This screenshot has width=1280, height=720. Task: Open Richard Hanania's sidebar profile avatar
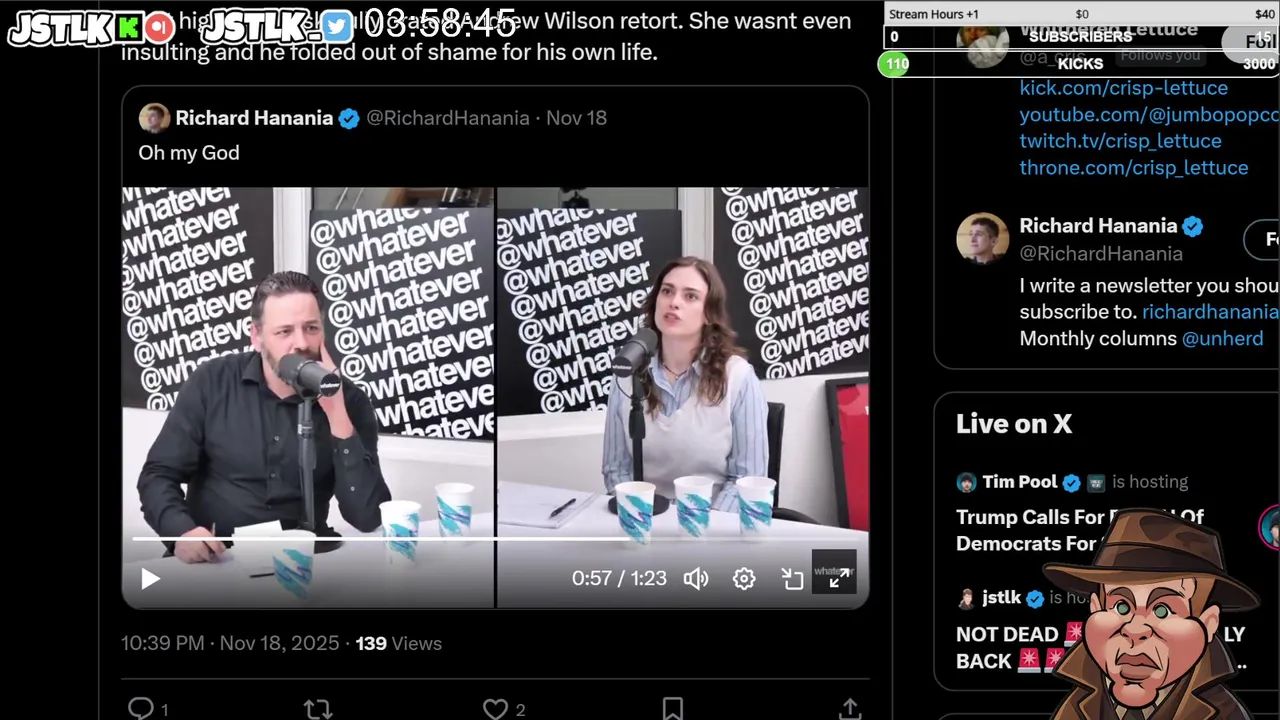click(982, 238)
